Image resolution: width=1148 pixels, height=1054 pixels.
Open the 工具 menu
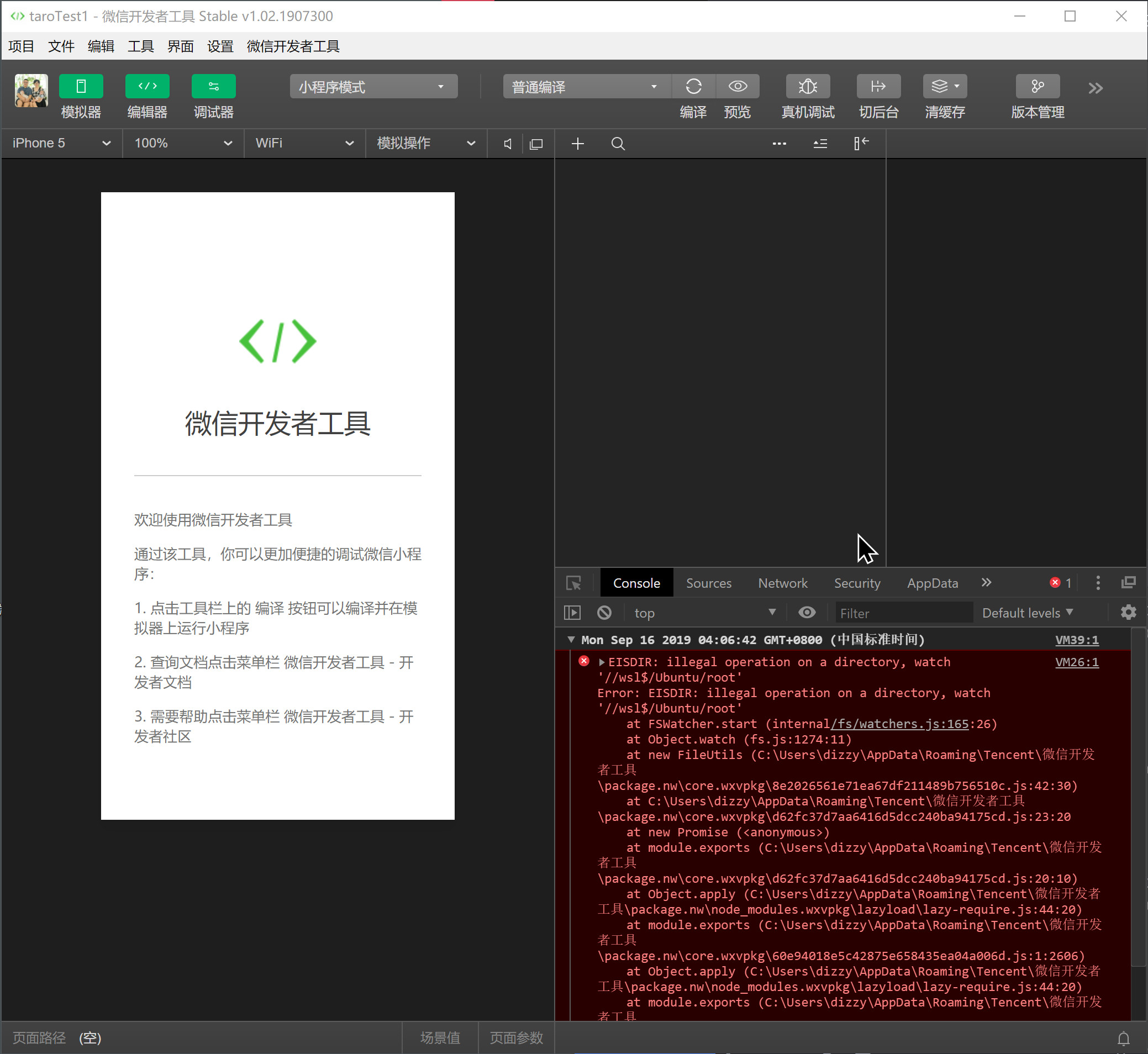[141, 46]
